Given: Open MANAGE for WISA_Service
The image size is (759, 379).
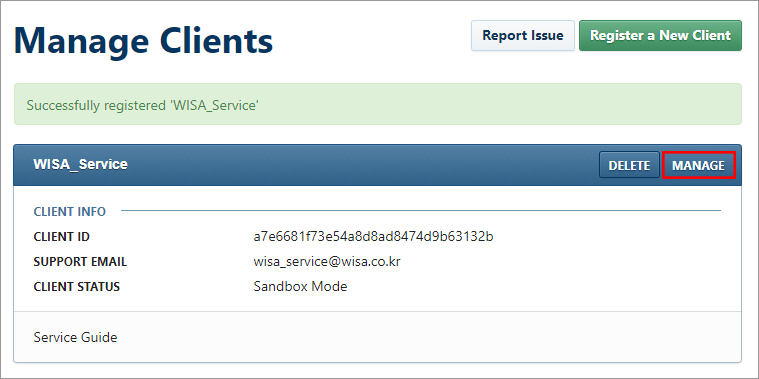Looking at the screenshot, I should (x=698, y=165).
